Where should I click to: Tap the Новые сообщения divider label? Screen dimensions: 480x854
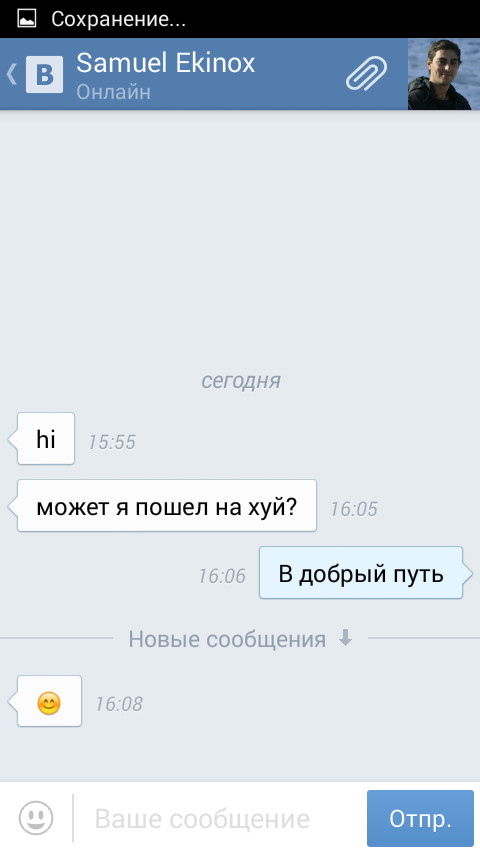tap(227, 639)
